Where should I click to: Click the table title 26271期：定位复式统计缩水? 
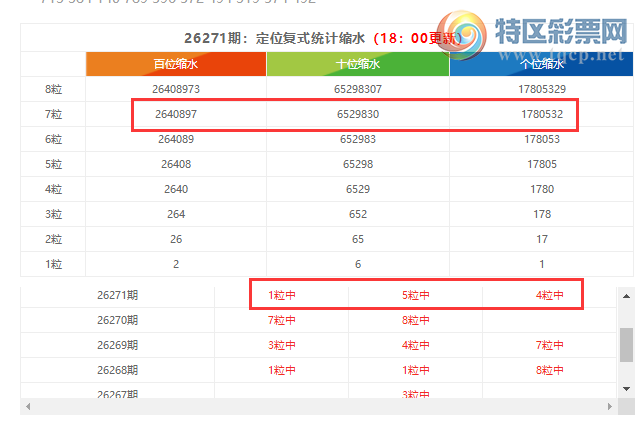[x=274, y=38]
